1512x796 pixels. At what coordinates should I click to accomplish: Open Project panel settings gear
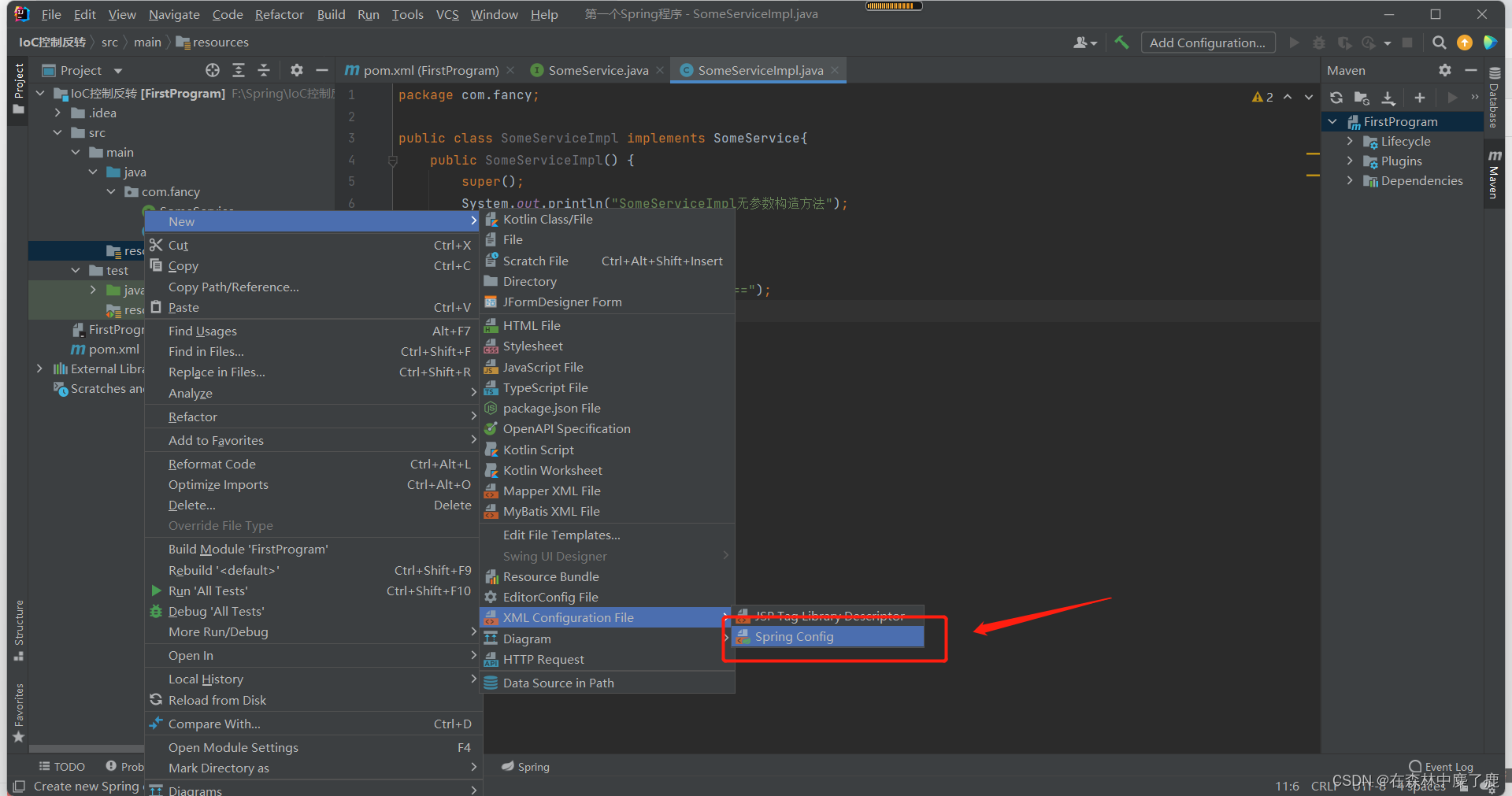[x=296, y=70]
